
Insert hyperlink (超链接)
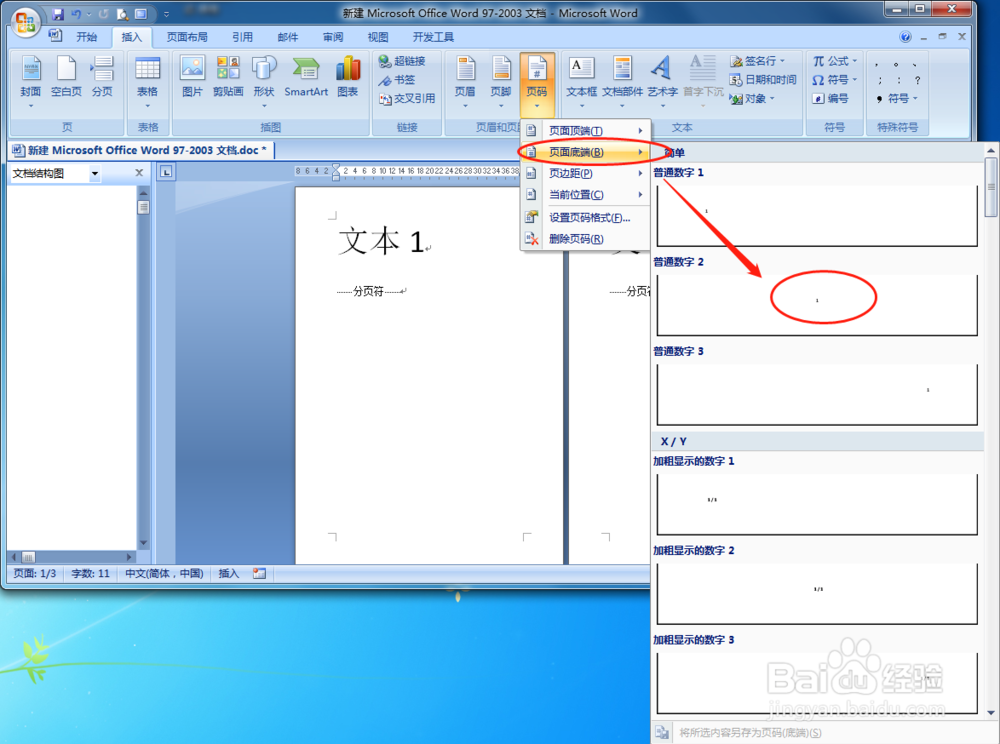[x=402, y=61]
